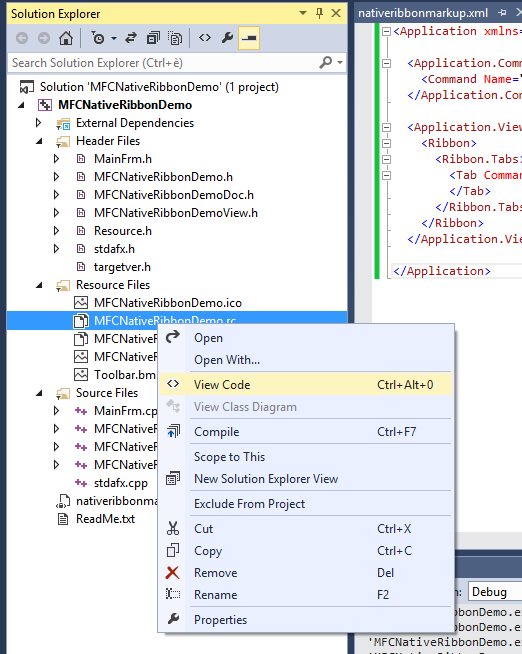The height and width of the screenshot is (654, 522).
Task: Click the Toolbar.bmp image file icon
Action: (81, 375)
